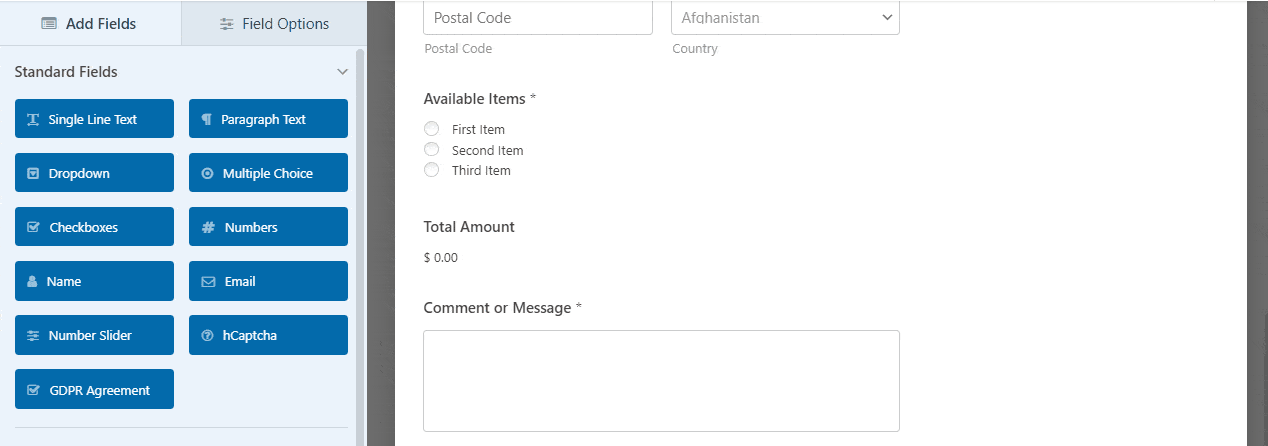Add a Number Slider field
The width and height of the screenshot is (1268, 446).
(x=94, y=335)
